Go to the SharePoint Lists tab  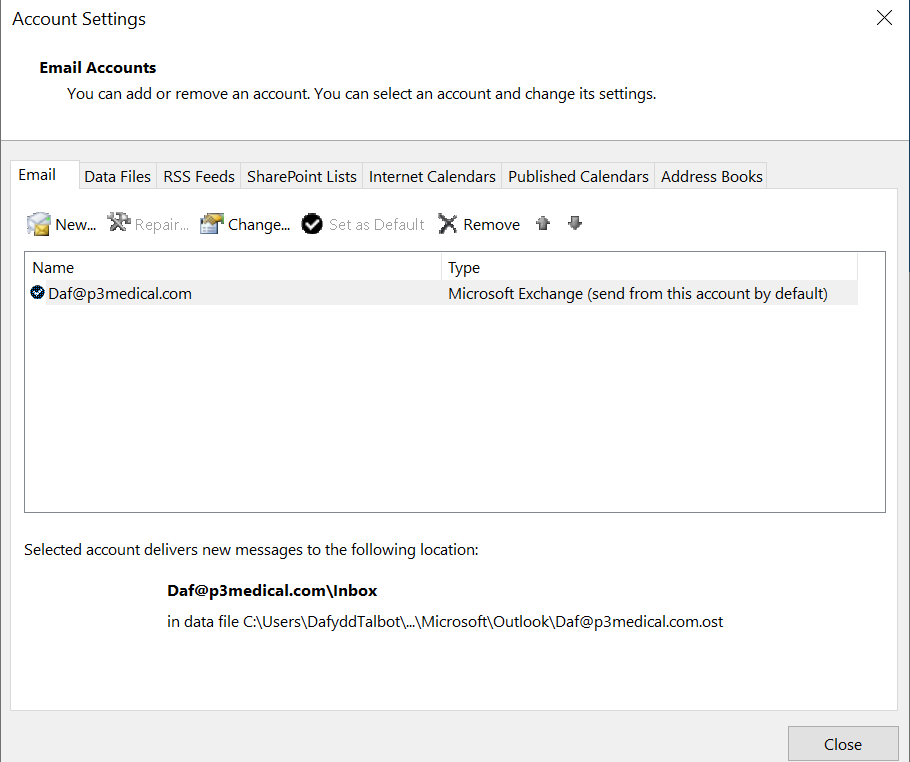click(x=302, y=176)
